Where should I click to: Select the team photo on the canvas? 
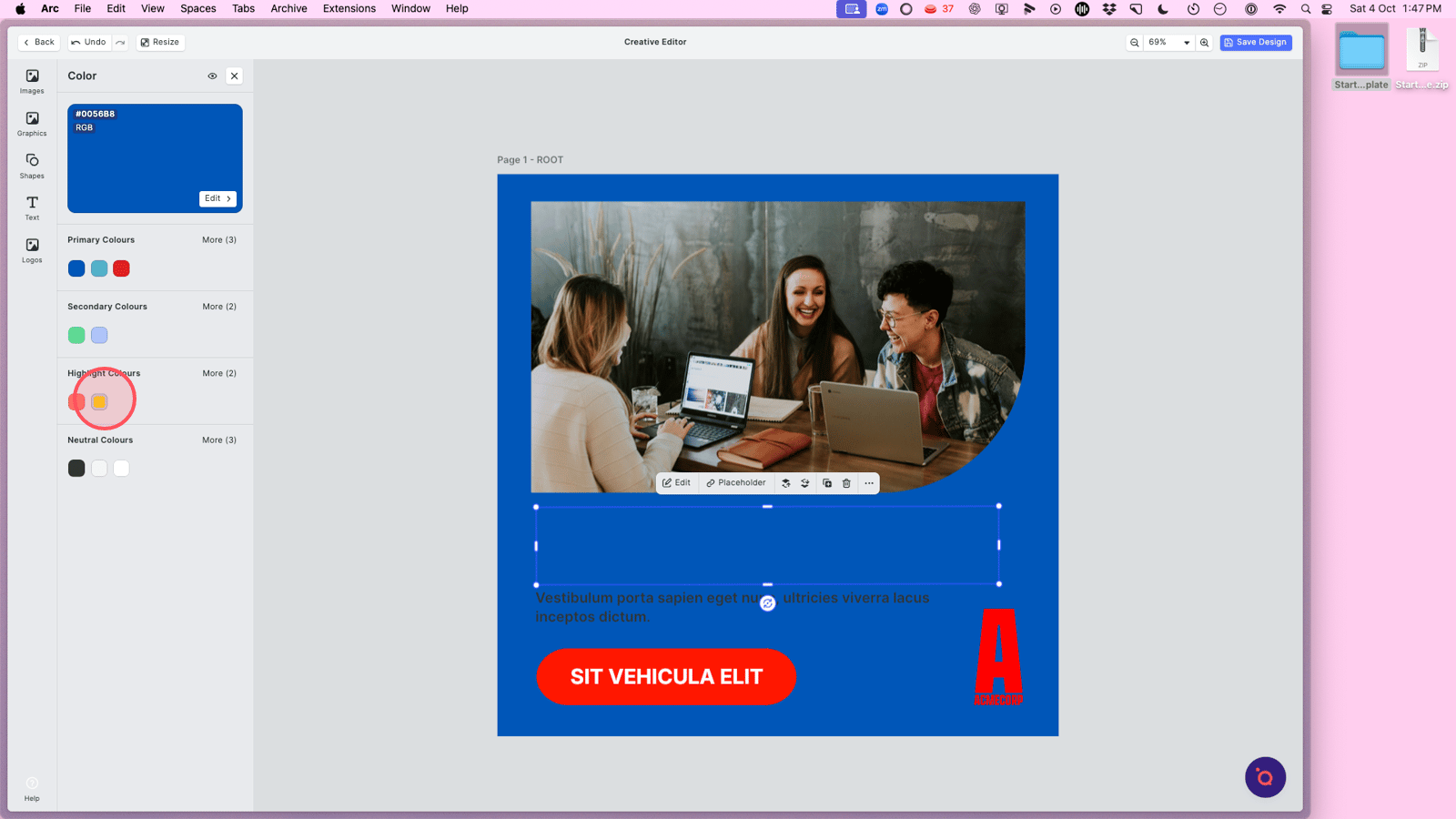pyautogui.click(x=778, y=347)
